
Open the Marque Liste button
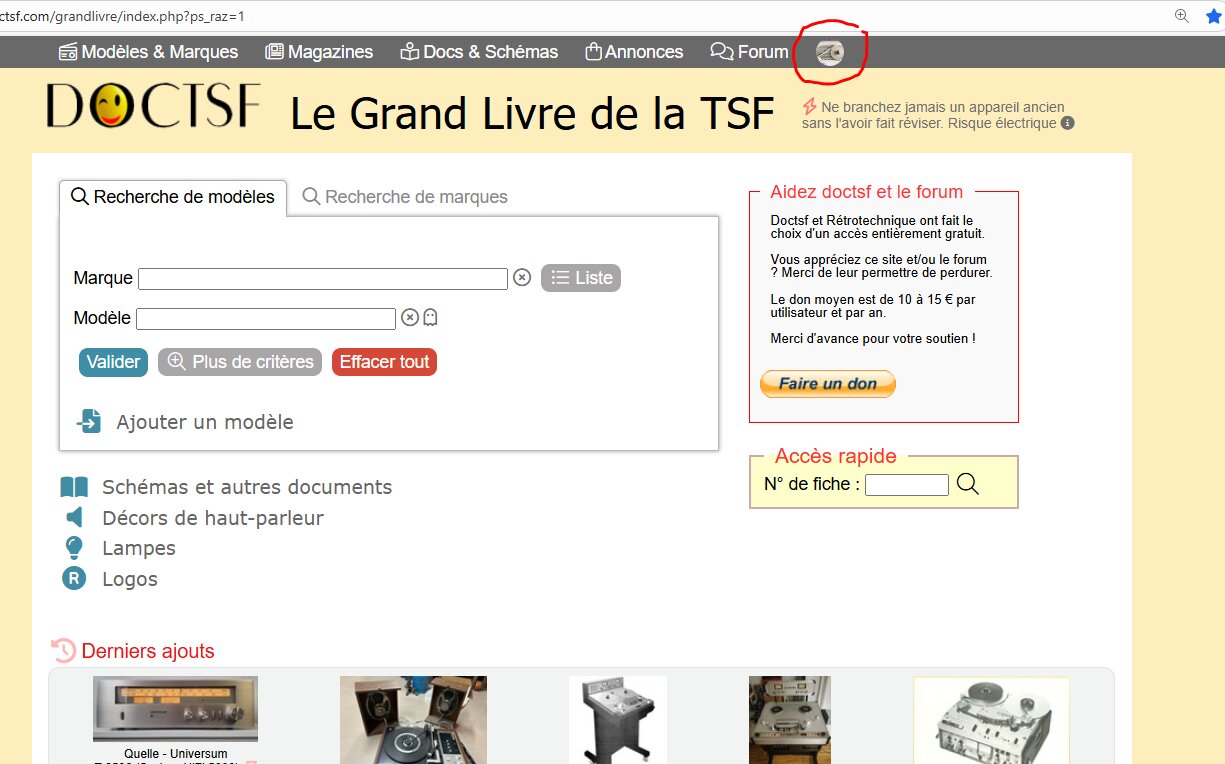point(581,278)
